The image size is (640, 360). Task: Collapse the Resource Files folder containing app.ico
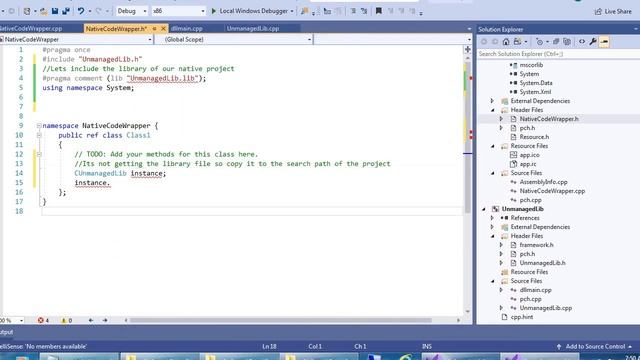[492, 146]
